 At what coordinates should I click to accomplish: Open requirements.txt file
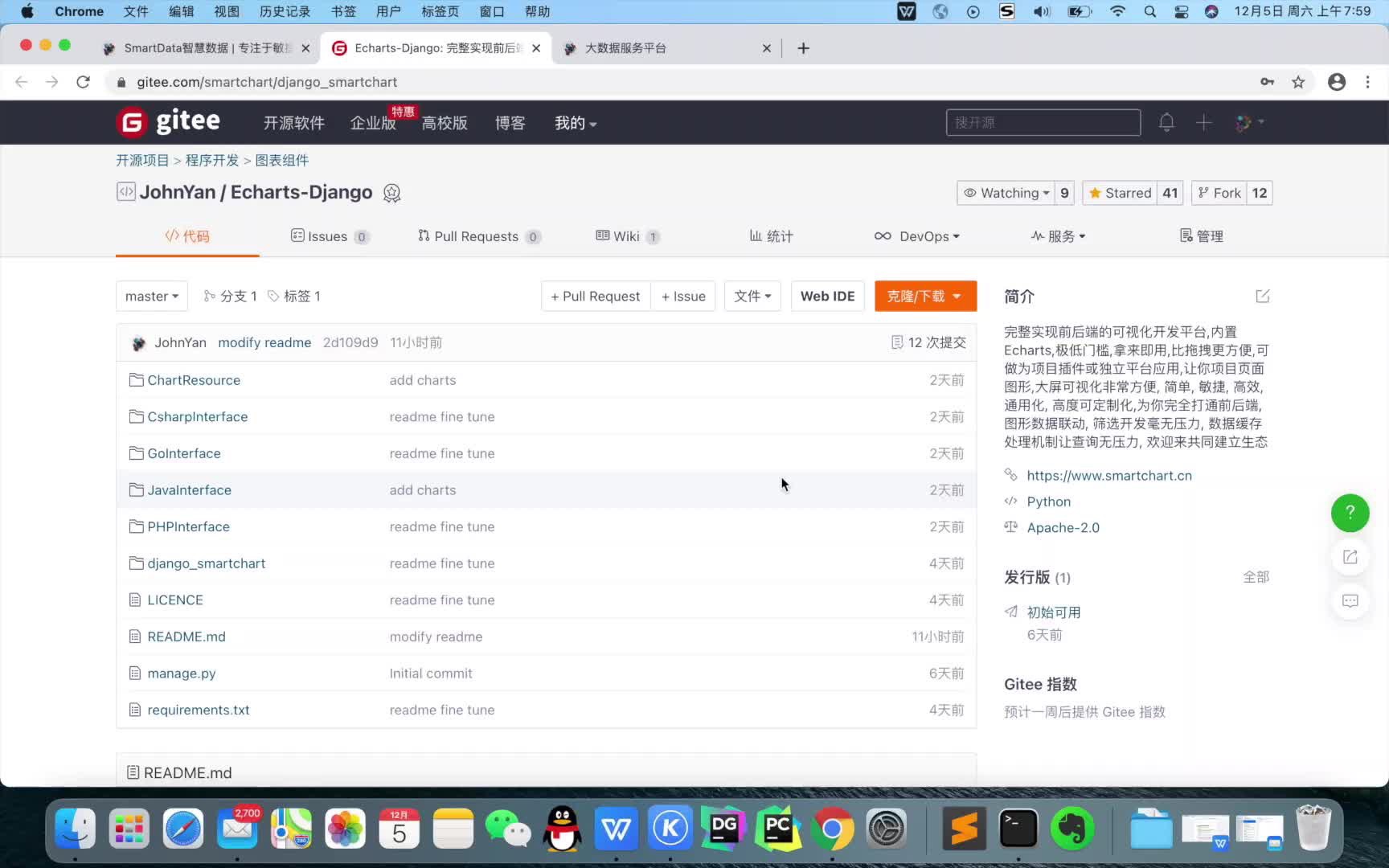click(x=198, y=710)
